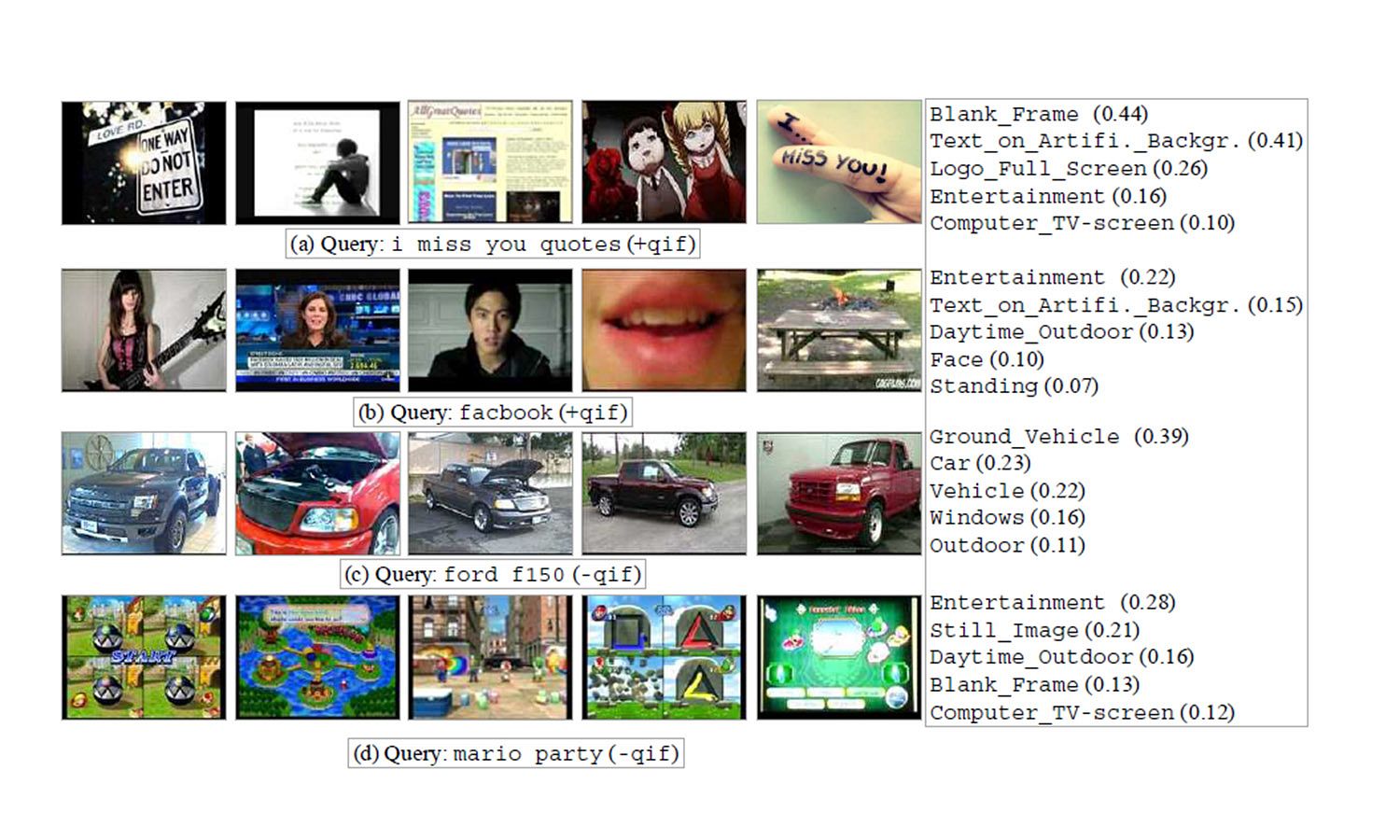This screenshot has width=1400, height=840.
Task: Click the 'Vehicle (0.22)' label
Action: pyautogui.click(x=1007, y=491)
